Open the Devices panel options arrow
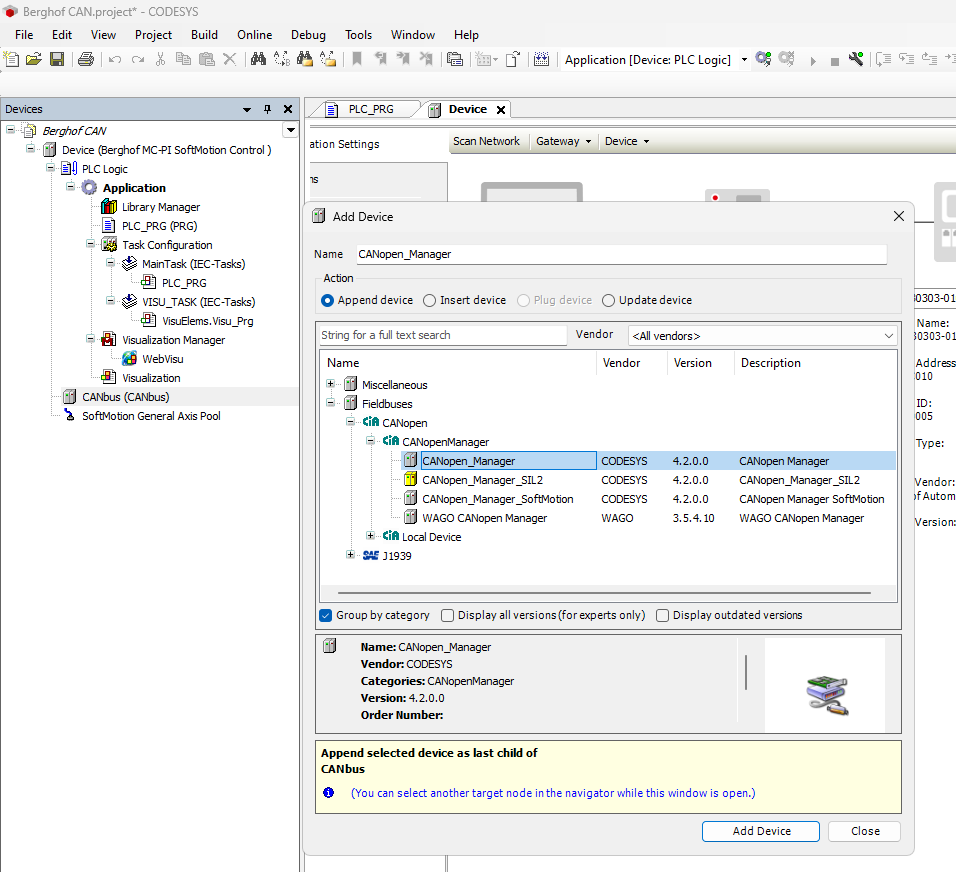 coord(247,110)
